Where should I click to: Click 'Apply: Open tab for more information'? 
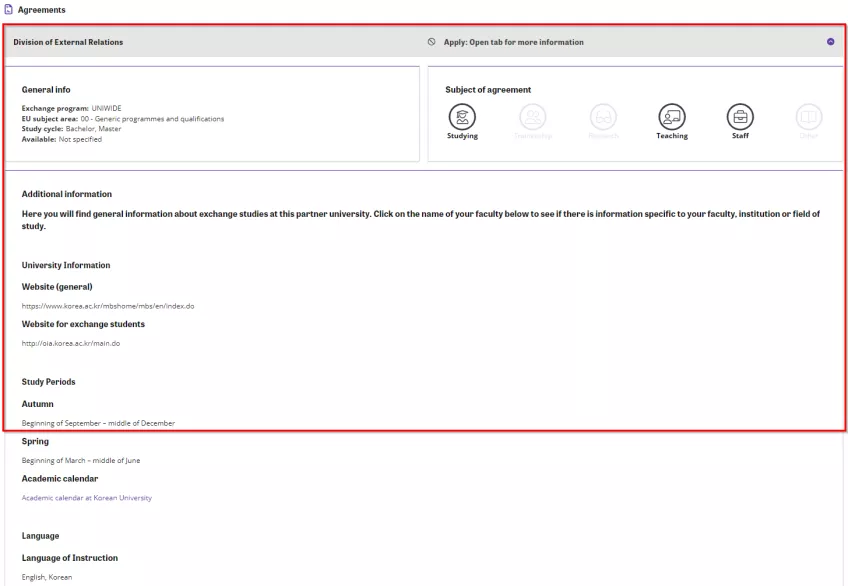[x=513, y=42]
